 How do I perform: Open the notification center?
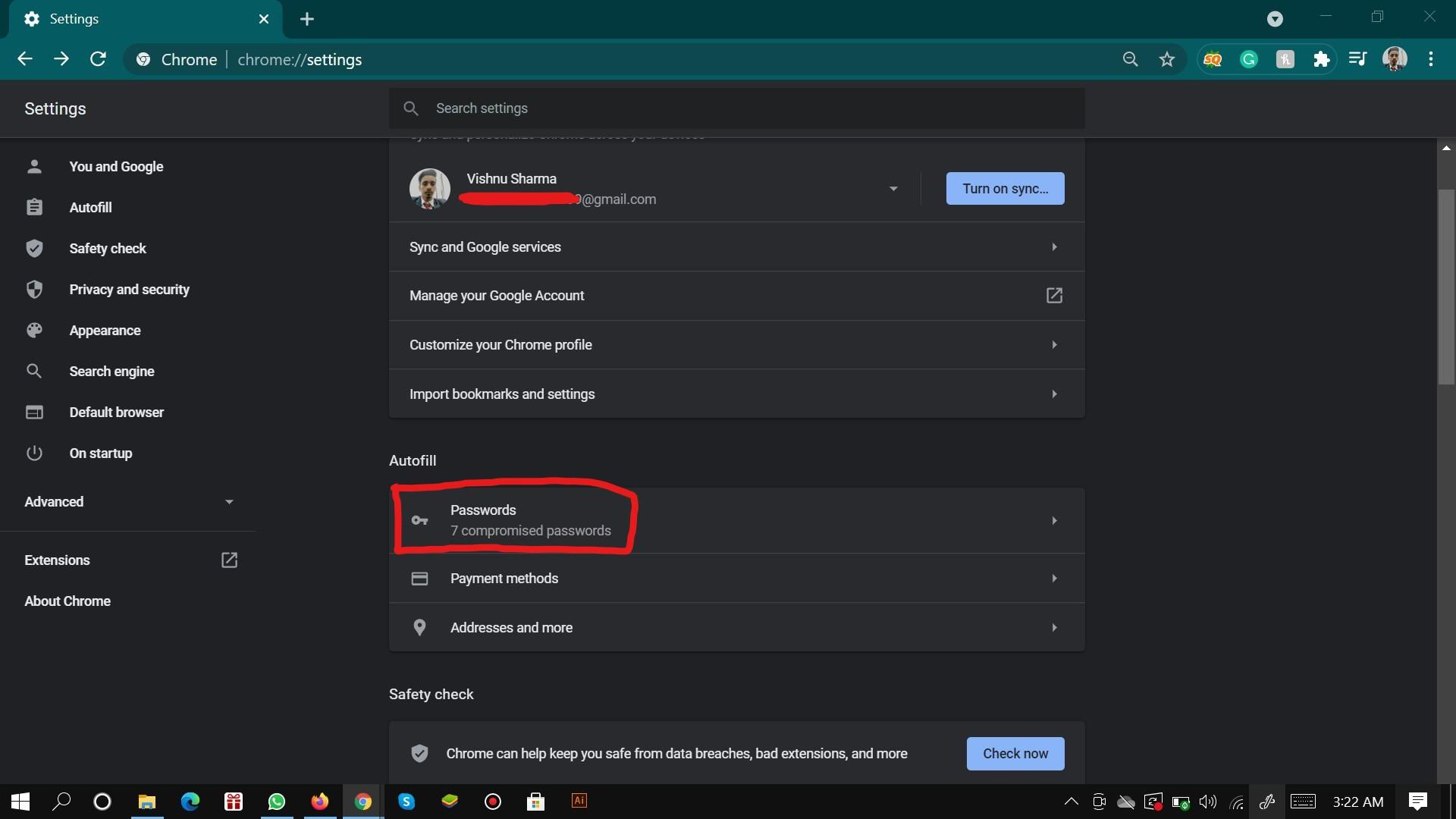tap(1418, 802)
